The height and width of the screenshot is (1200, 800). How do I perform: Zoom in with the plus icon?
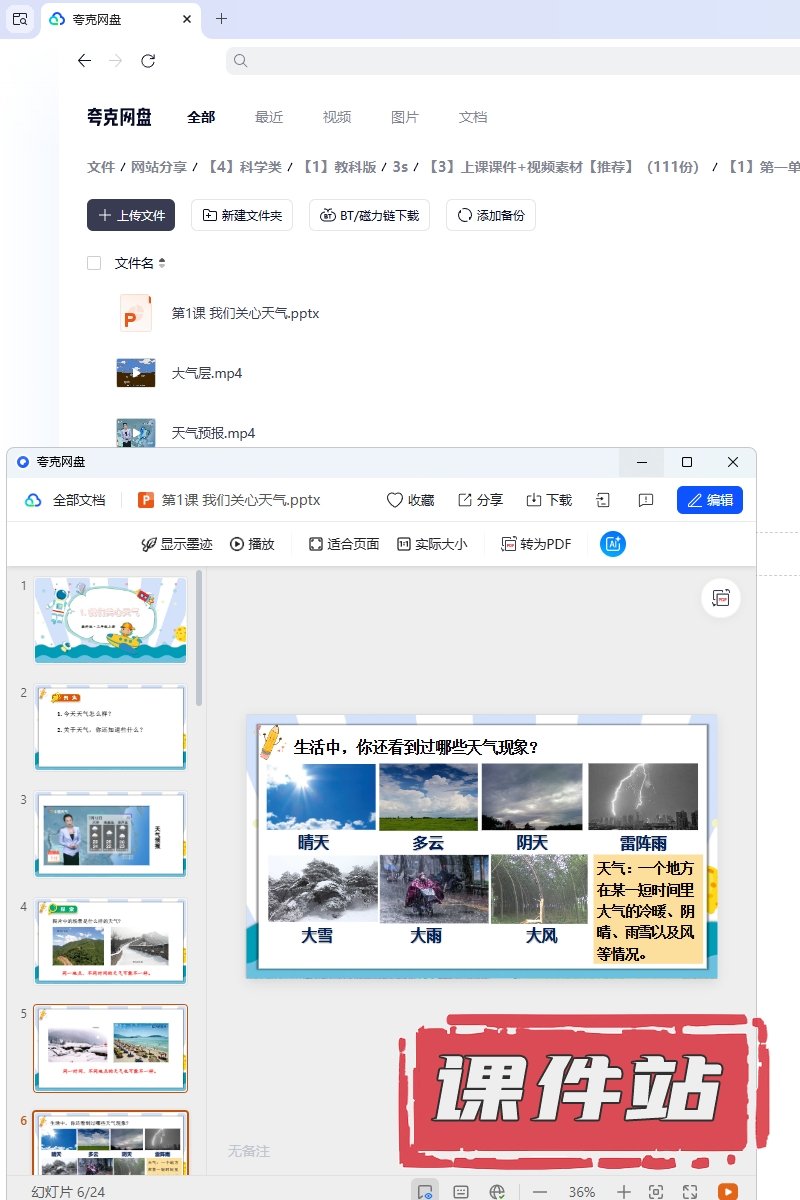623,1191
